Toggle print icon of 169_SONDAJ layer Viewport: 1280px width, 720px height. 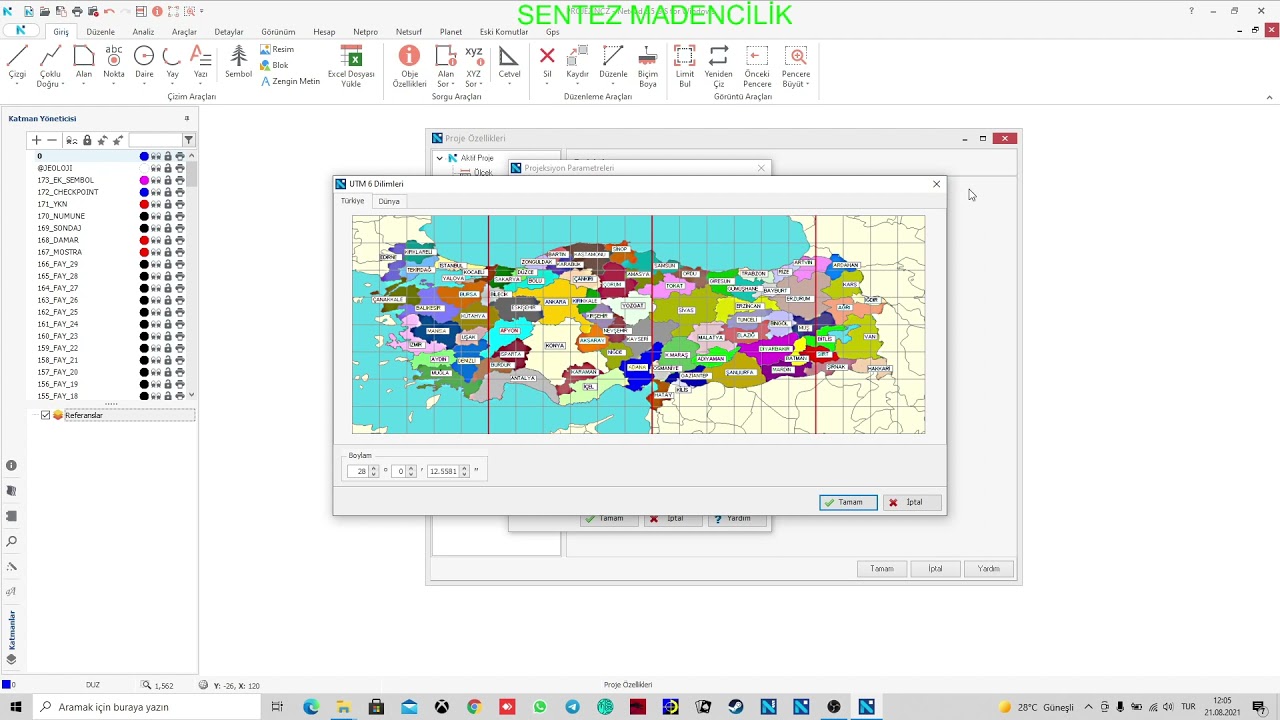point(180,228)
